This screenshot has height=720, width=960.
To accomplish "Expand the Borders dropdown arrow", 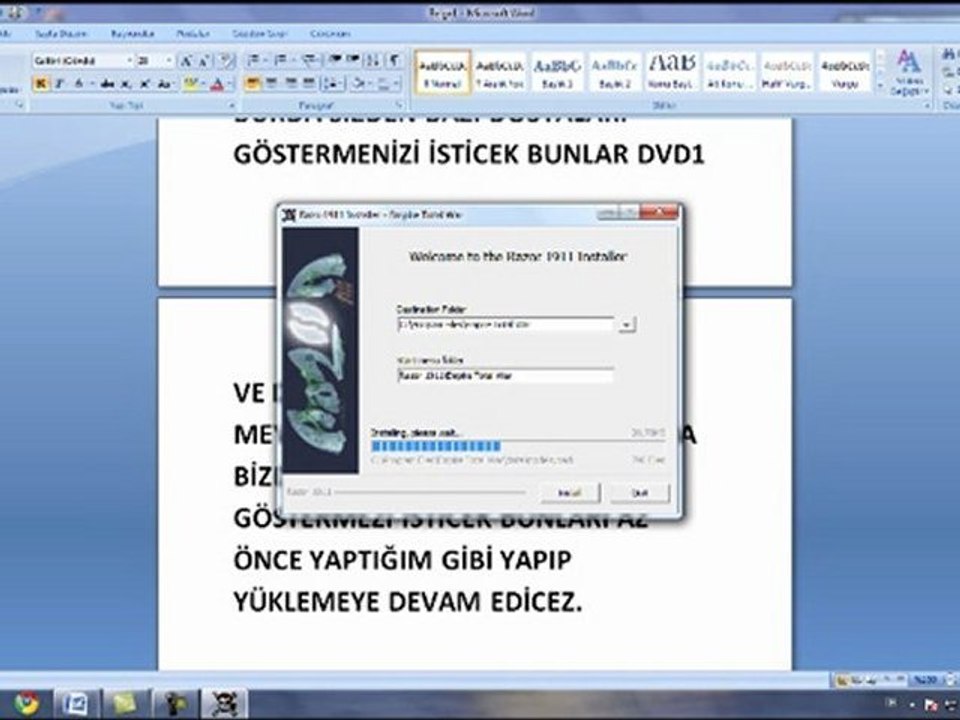I will [396, 83].
